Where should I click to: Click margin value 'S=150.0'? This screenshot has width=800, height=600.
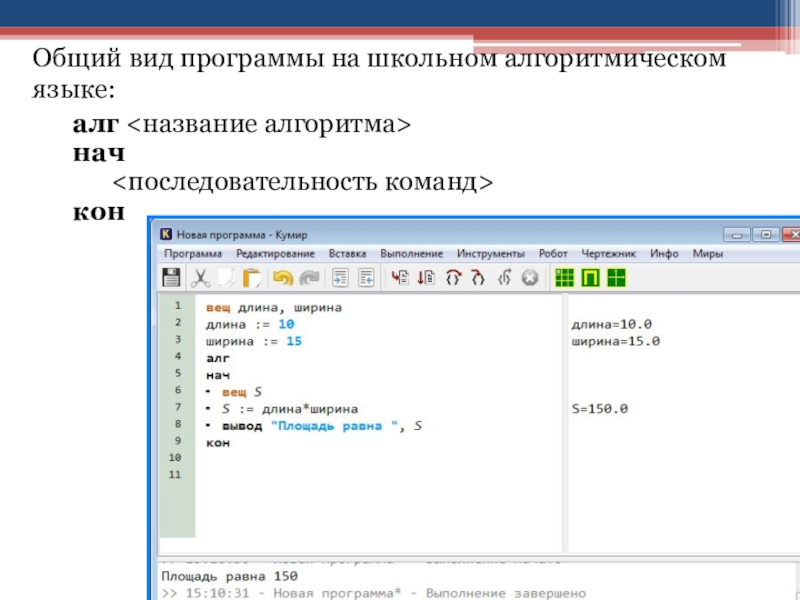pyautogui.click(x=599, y=409)
